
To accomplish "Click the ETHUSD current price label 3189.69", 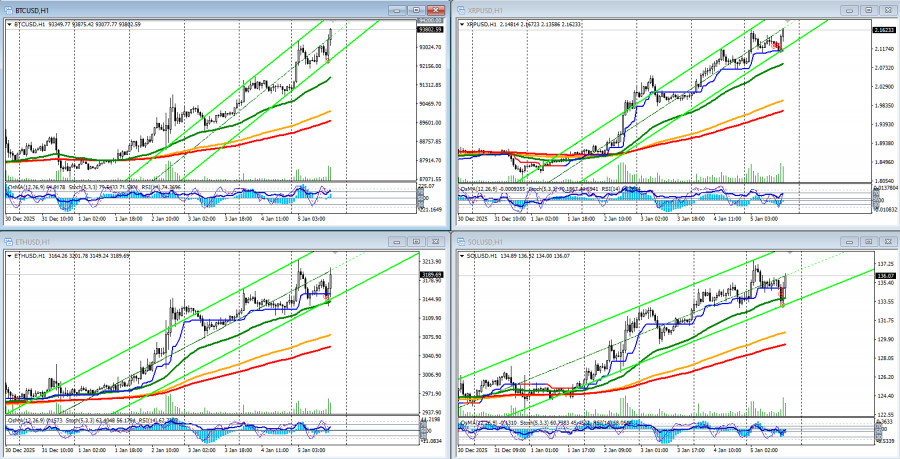I will 431,274.
